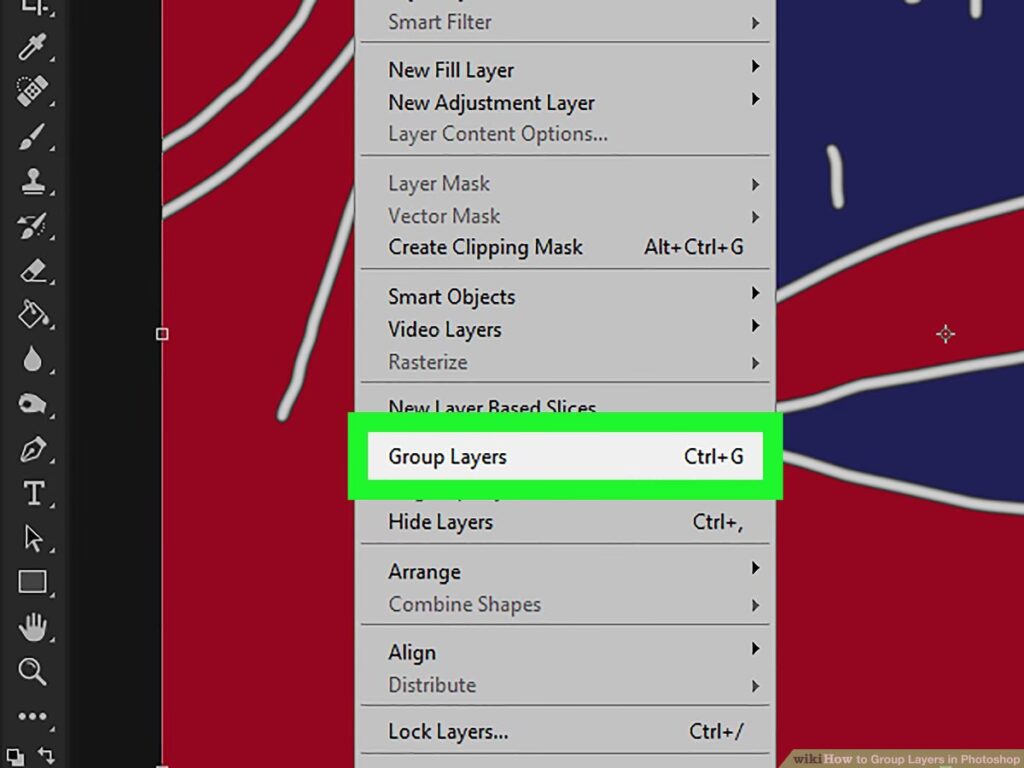The height and width of the screenshot is (768, 1024).
Task: Select the Spot Healing Brush tool
Action: 32,92
